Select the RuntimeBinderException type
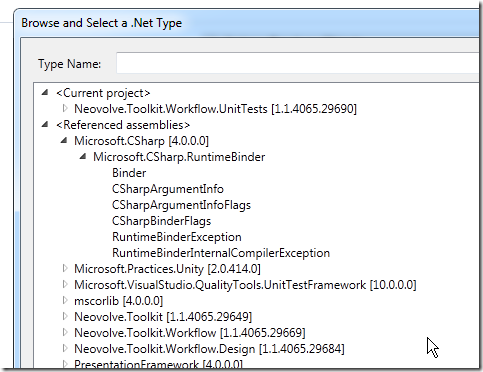 coord(177,237)
